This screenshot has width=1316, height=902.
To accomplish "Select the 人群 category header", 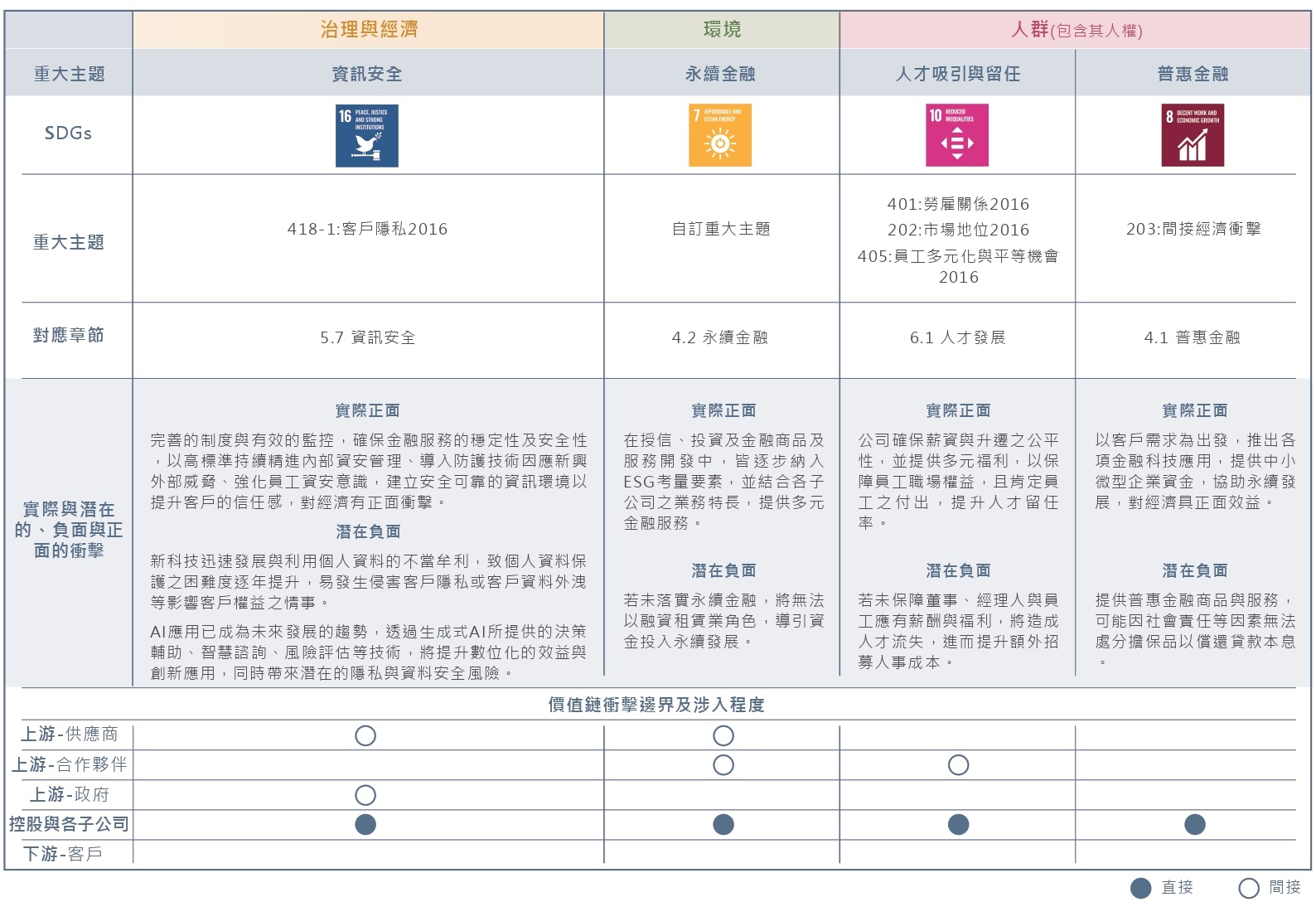I will [x=1076, y=31].
